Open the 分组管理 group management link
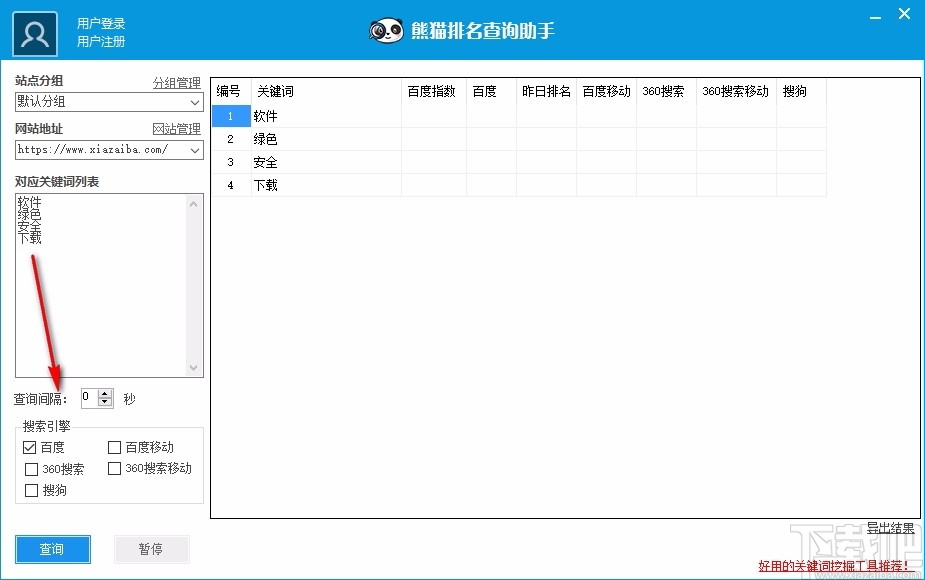Image resolution: width=925 pixels, height=580 pixels. pyautogui.click(x=179, y=82)
